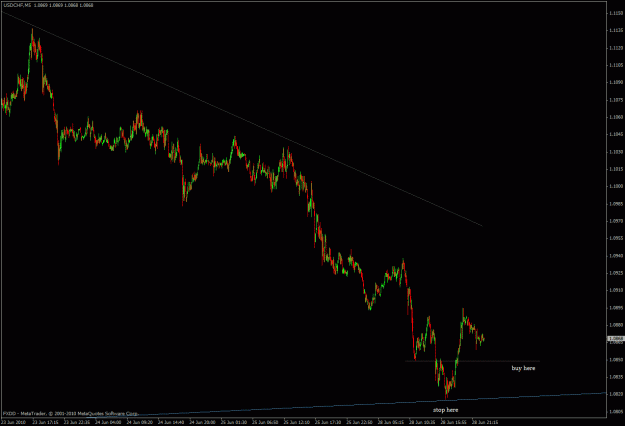Click the 1.0910 price axis label

(x=616, y=290)
